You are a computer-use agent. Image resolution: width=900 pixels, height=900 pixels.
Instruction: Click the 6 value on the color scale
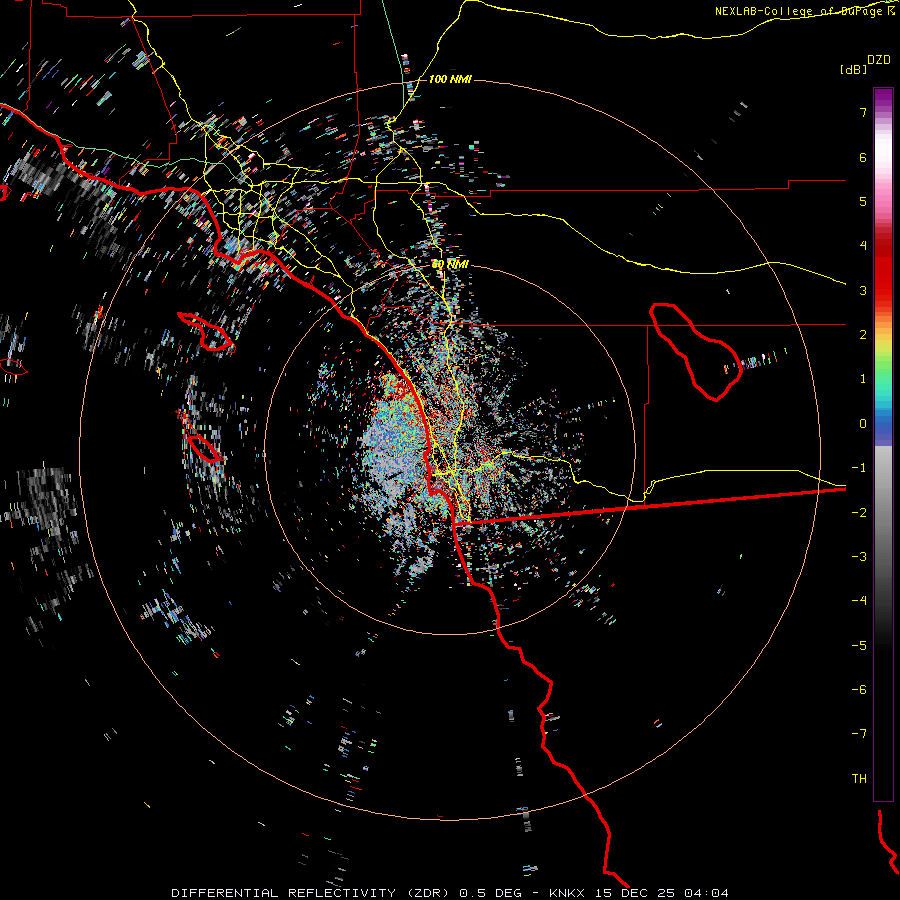pyautogui.click(x=863, y=157)
